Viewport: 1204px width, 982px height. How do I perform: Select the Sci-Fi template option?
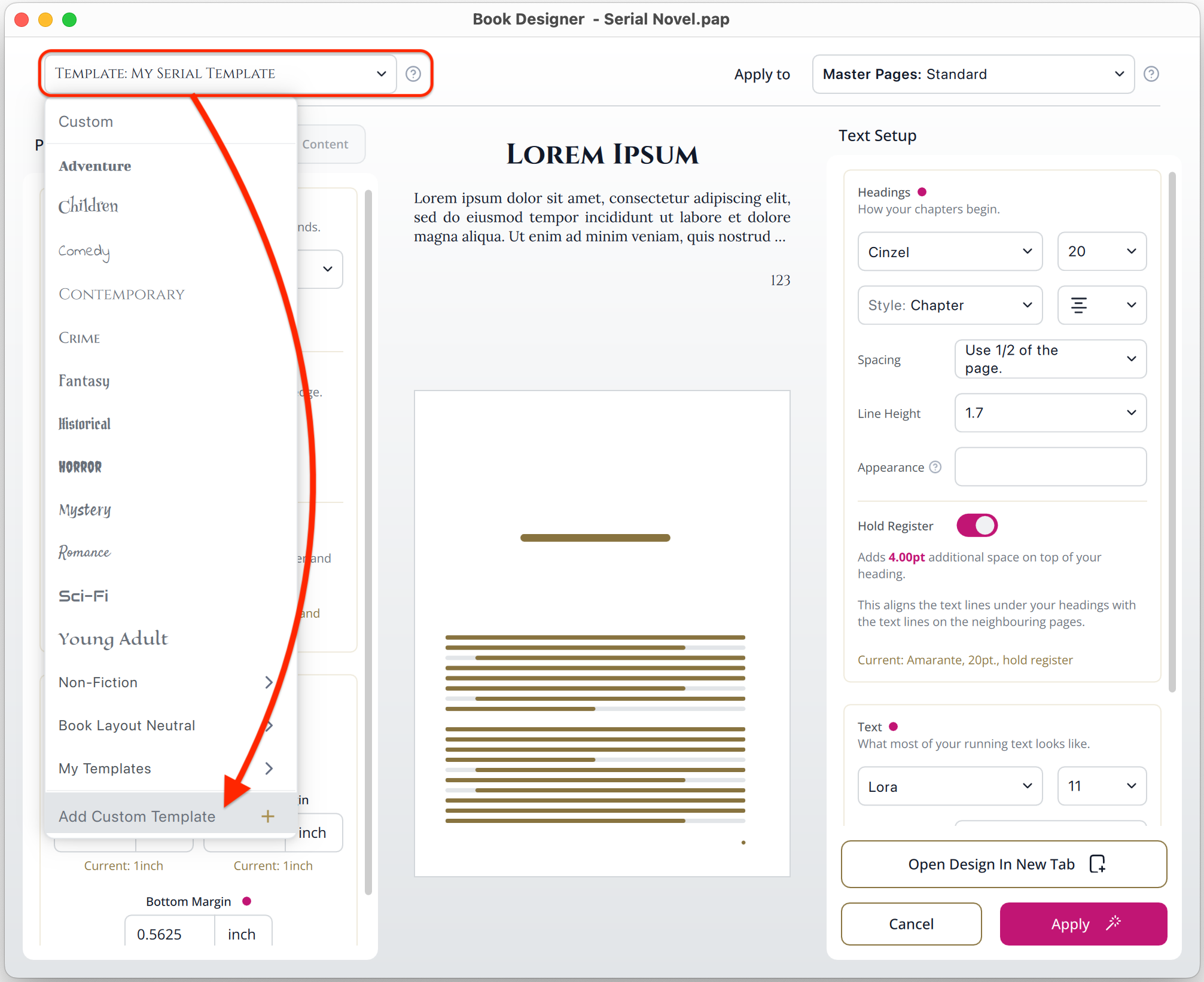click(x=84, y=596)
